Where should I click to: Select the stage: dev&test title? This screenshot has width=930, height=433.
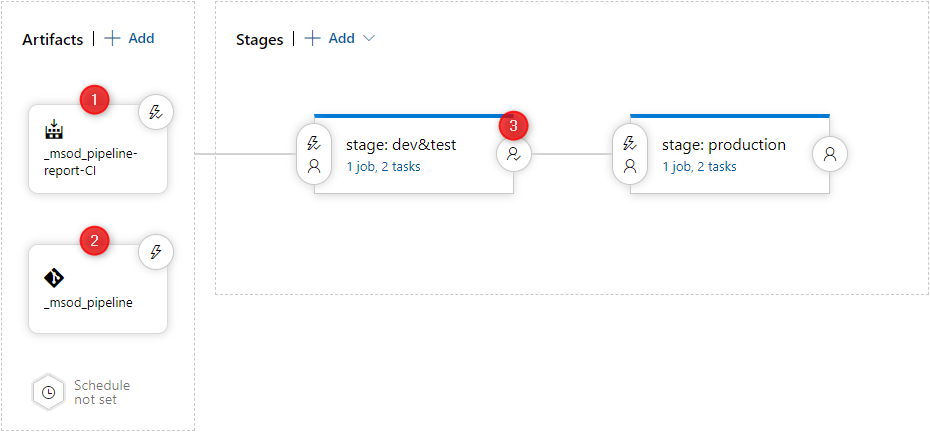point(401,145)
